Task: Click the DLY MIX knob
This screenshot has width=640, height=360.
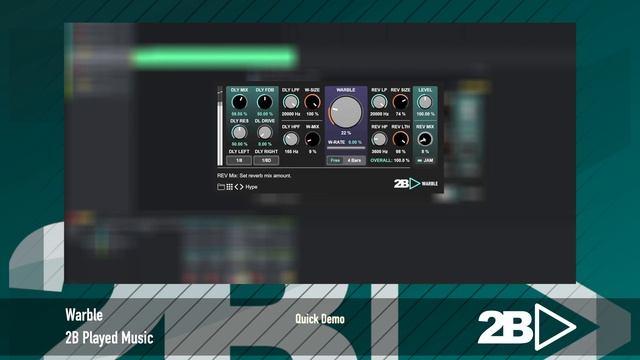Action: pos(239,102)
